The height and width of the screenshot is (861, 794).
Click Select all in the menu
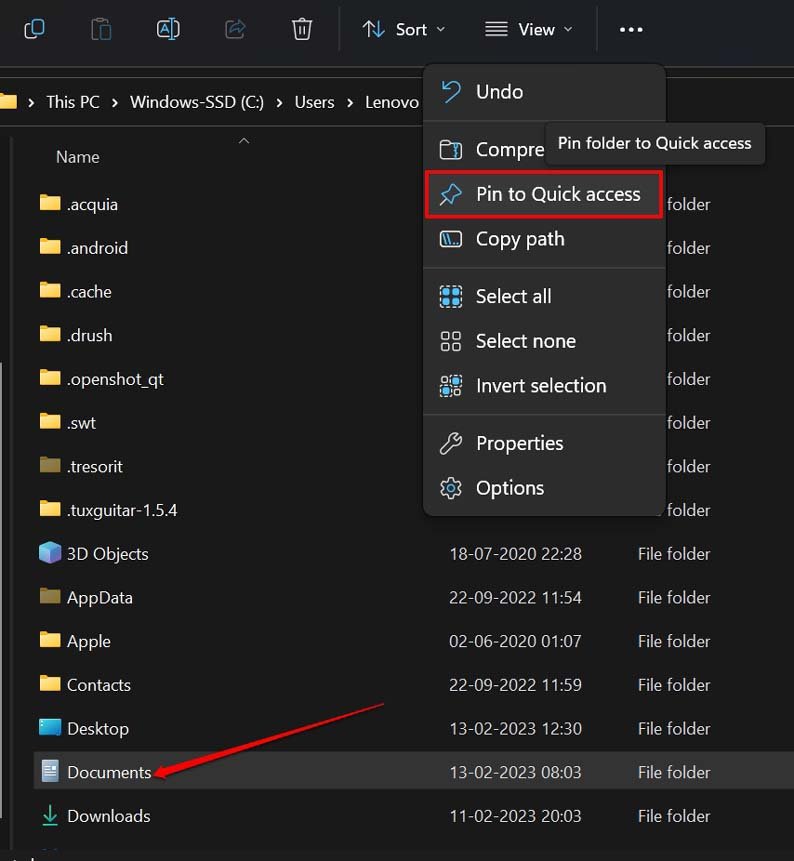point(513,296)
